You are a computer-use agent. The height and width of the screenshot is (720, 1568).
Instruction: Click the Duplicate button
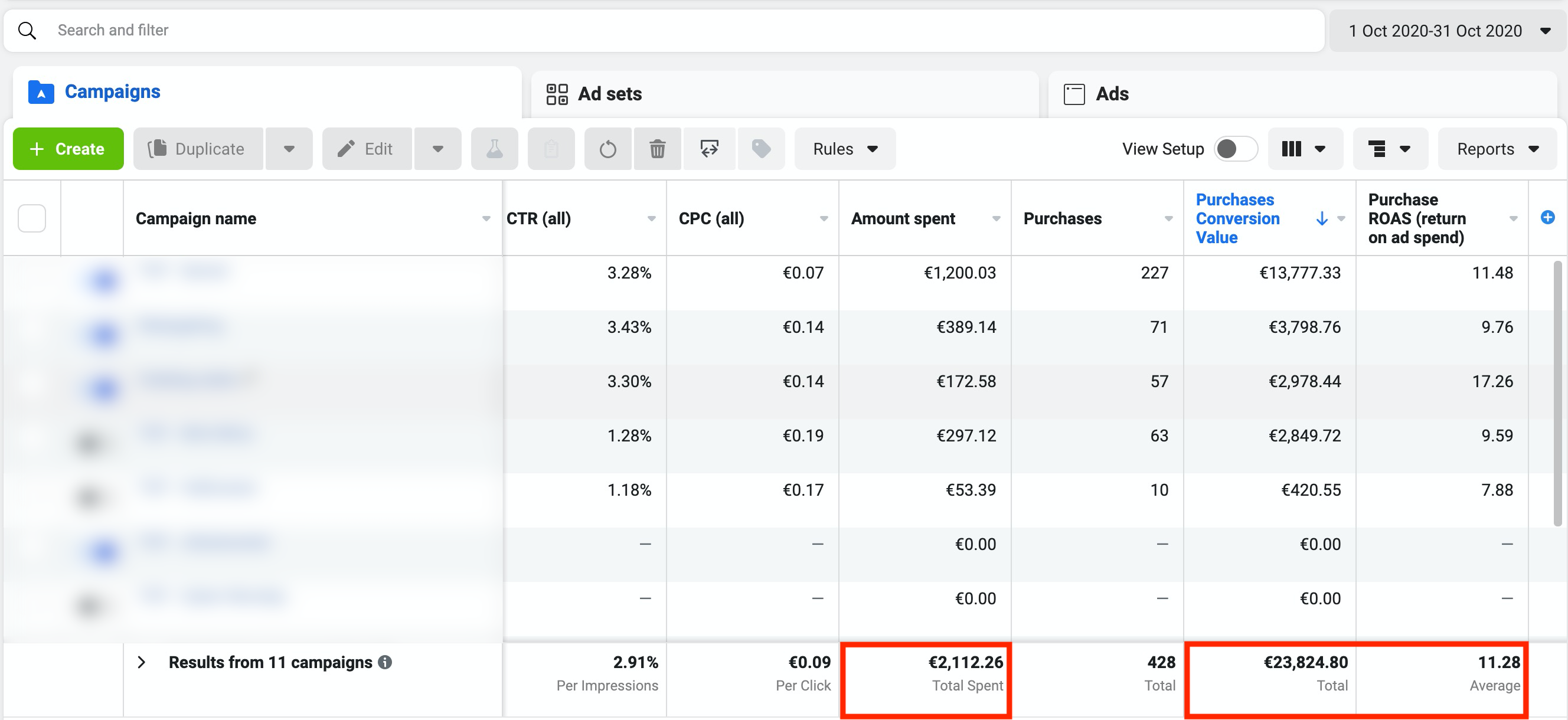tap(198, 149)
